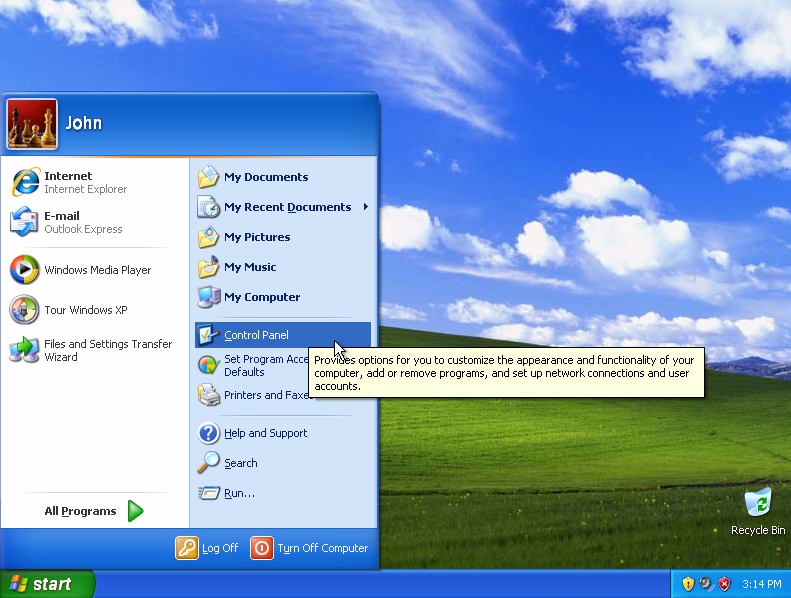
Task: Click the 3:14 PM taskbar clock
Action: coord(761,584)
